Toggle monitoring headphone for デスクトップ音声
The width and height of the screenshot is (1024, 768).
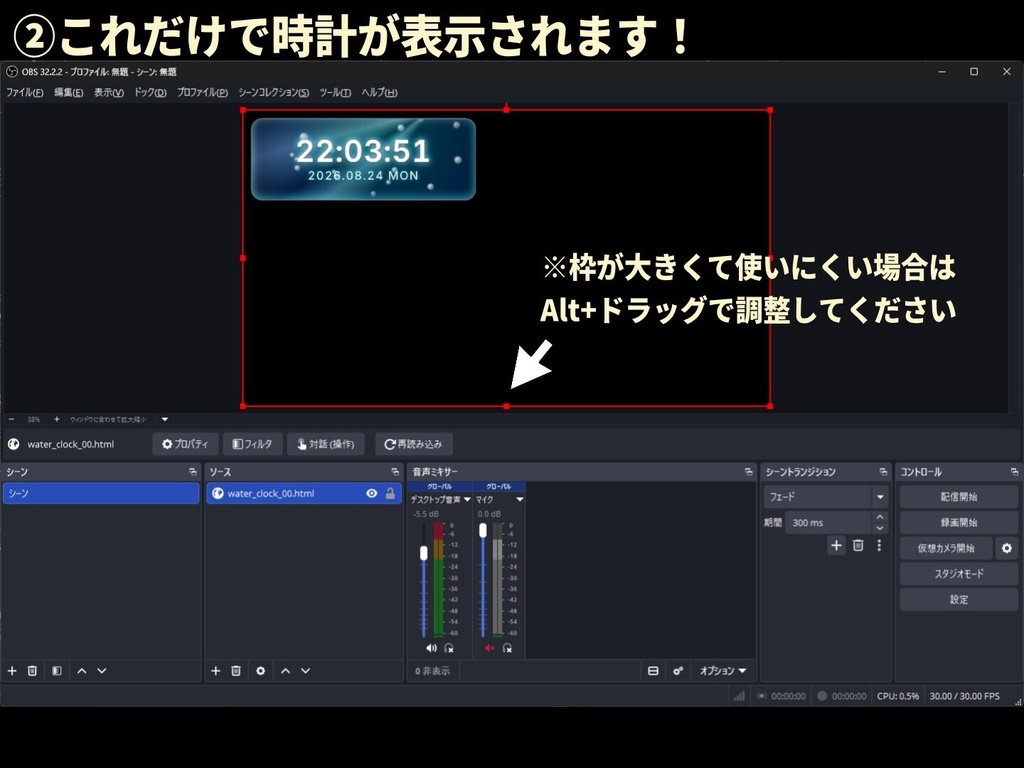coord(449,648)
